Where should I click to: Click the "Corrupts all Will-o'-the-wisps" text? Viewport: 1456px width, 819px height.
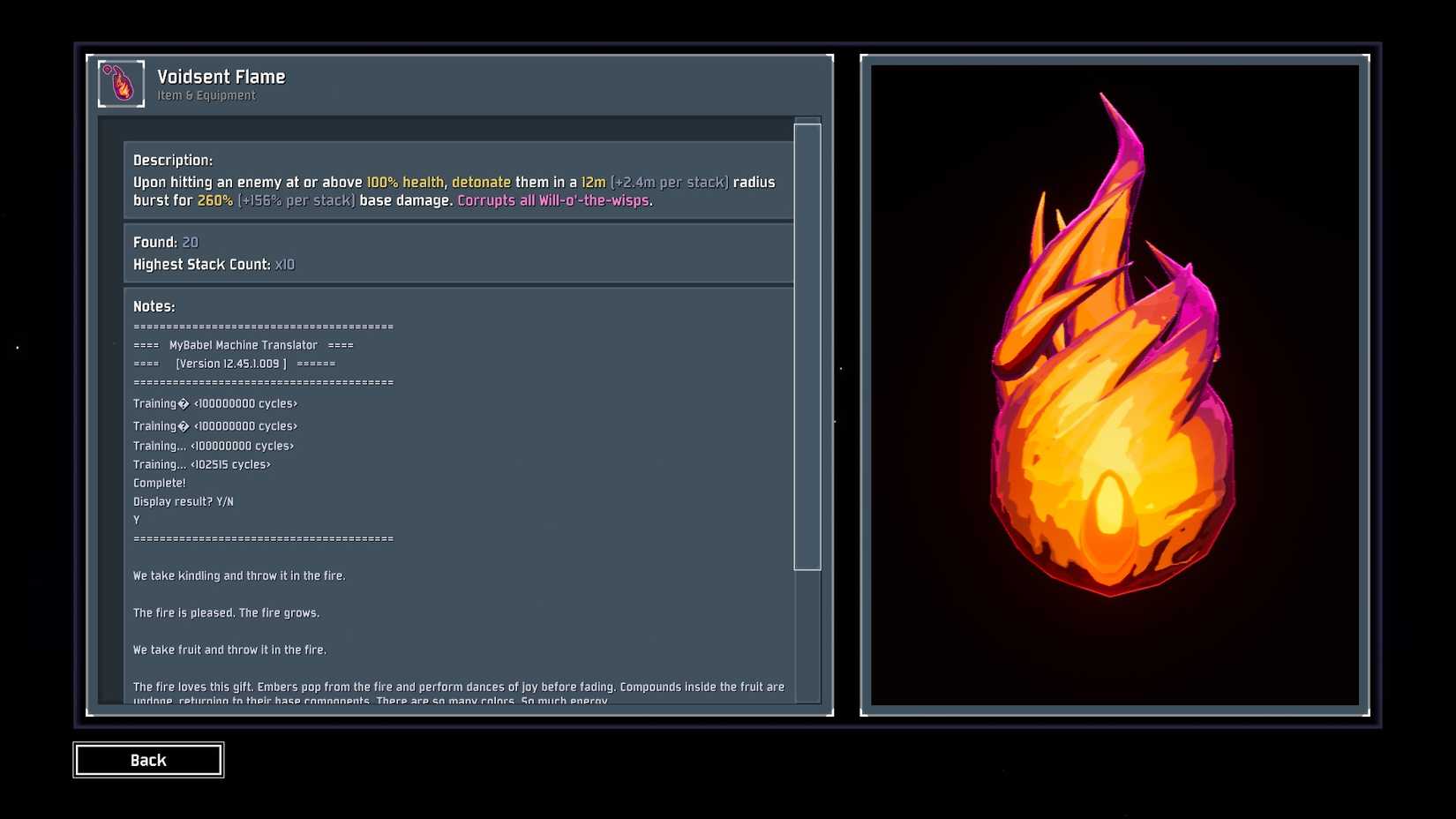tap(553, 200)
